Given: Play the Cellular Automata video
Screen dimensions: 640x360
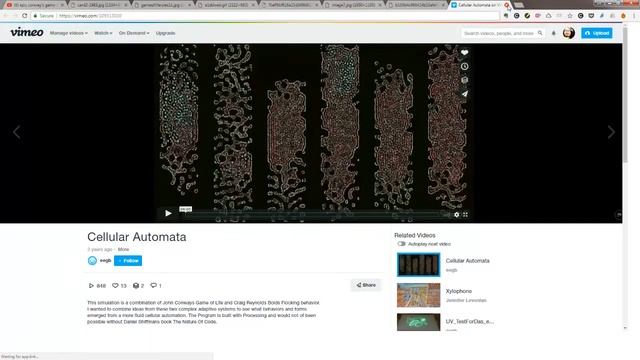Looking at the screenshot, I should [168, 213].
